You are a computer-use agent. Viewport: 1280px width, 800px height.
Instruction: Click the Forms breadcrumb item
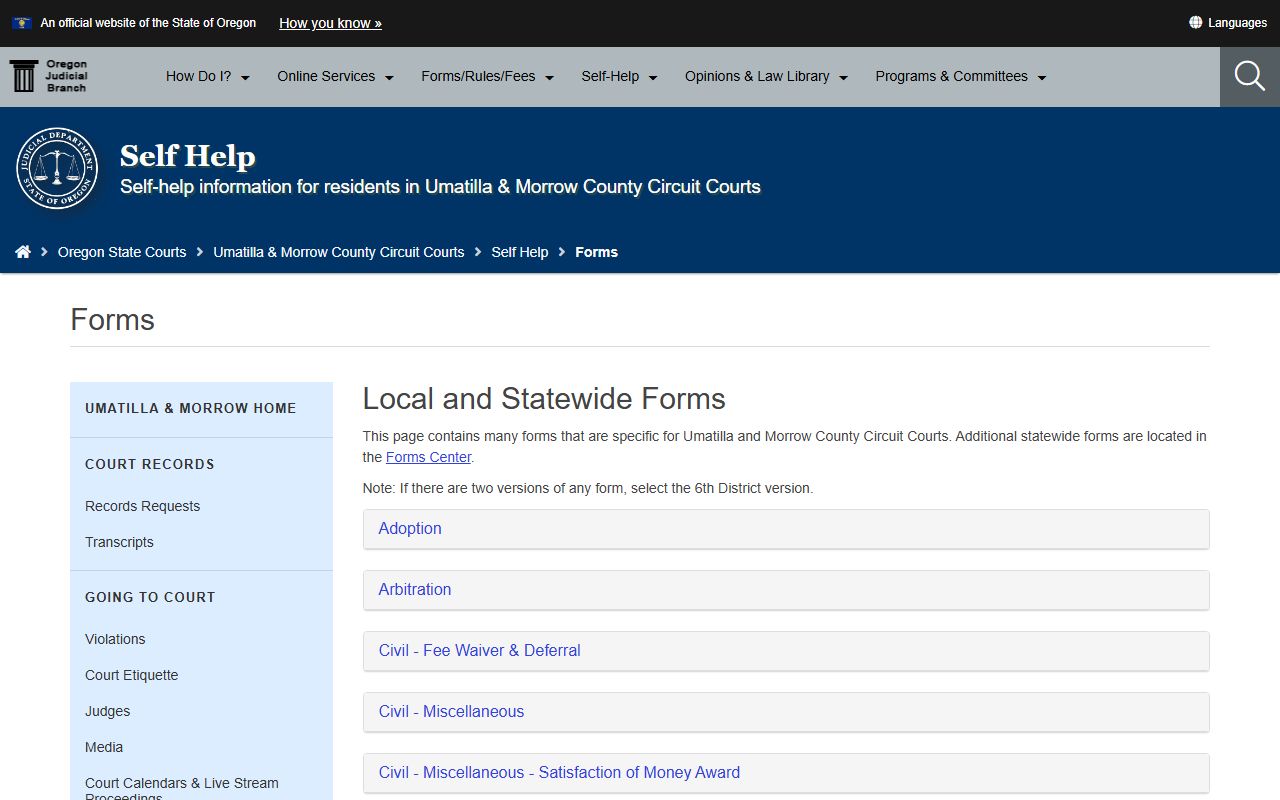(x=596, y=252)
